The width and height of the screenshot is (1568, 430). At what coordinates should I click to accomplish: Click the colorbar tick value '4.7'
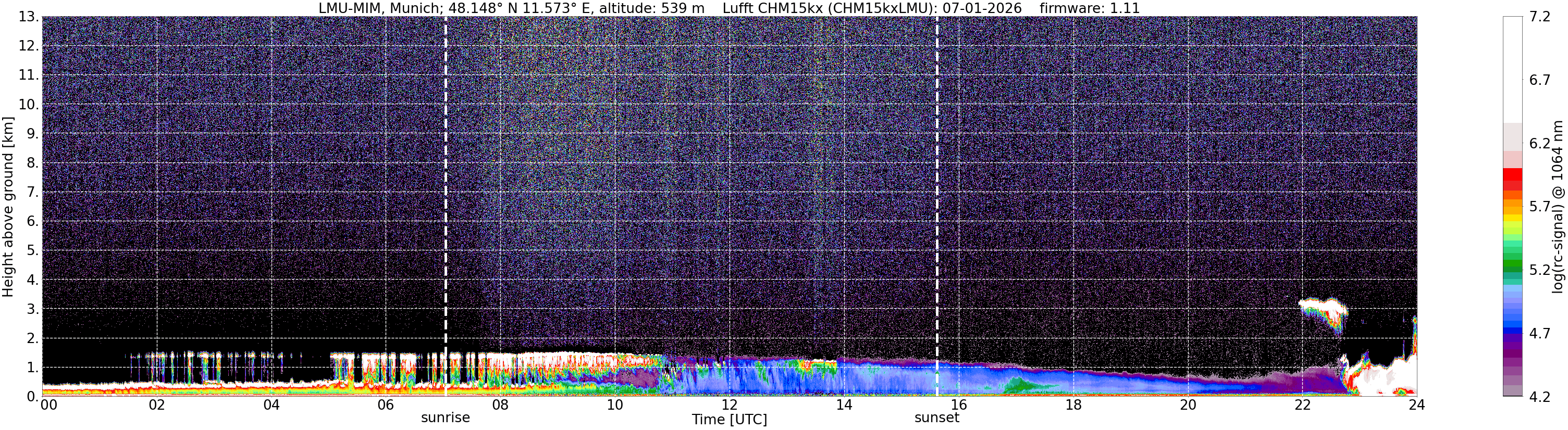click(x=1540, y=333)
